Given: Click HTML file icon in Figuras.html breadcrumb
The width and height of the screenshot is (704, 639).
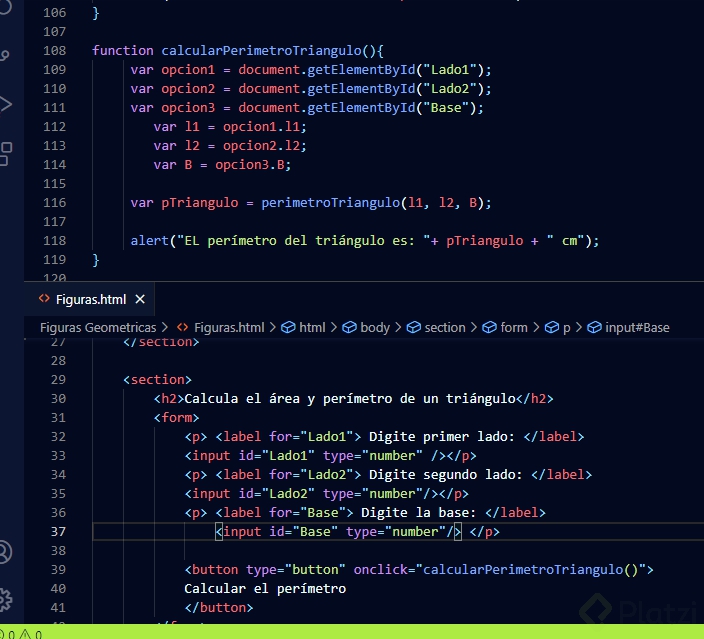Looking at the screenshot, I should click(x=182, y=327).
